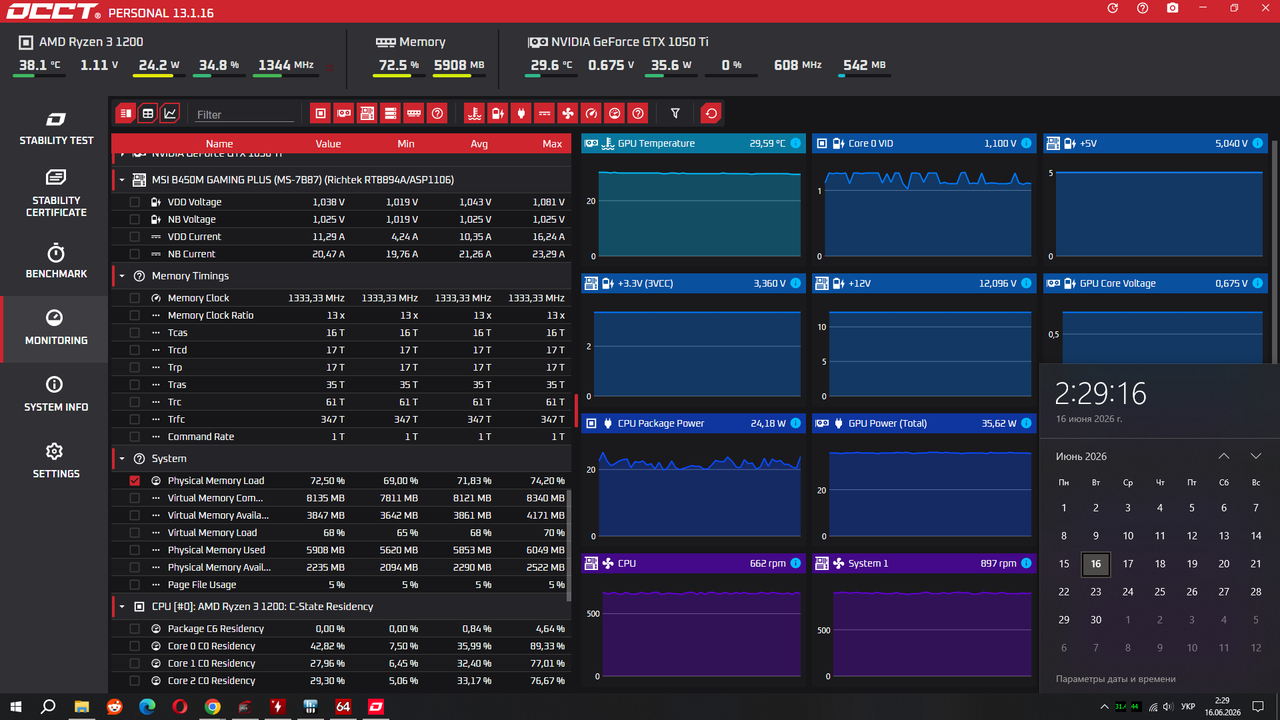1280x720 pixels.
Task: Click the GPU device filter icon
Action: [x=343, y=113]
